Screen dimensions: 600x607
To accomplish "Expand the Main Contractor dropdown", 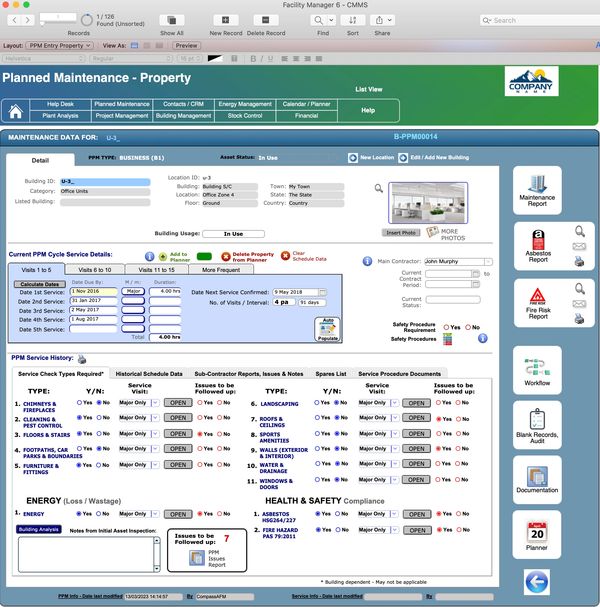I will click(x=476, y=261).
